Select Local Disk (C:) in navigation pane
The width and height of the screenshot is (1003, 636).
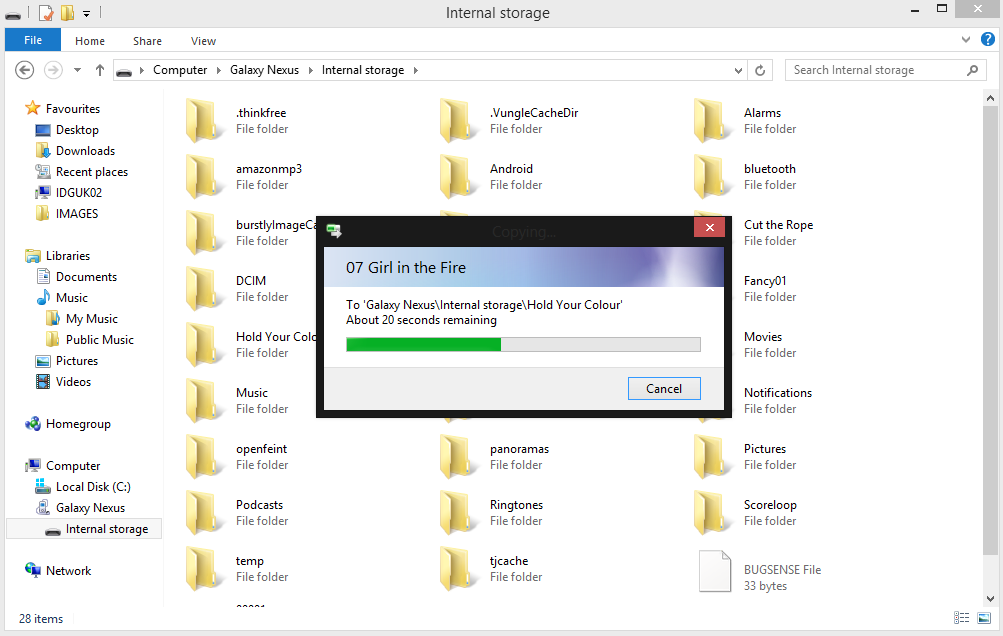point(93,487)
